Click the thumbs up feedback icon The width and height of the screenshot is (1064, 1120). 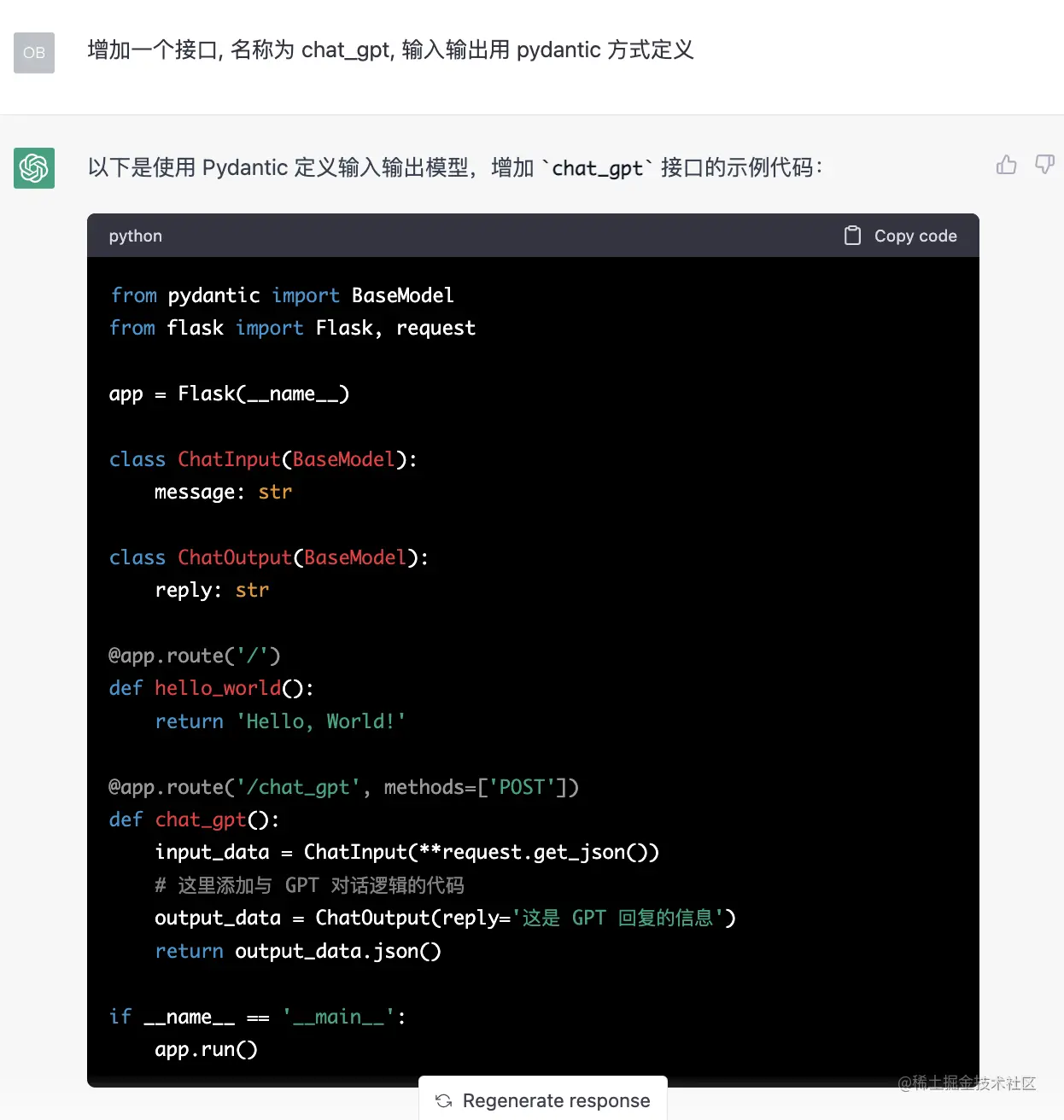1007,165
